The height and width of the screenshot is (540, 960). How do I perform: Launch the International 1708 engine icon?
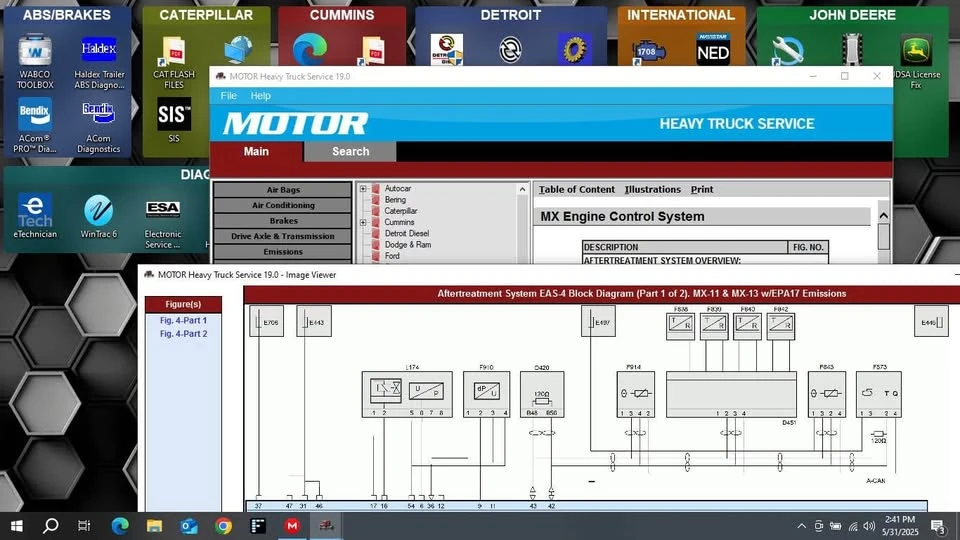648,51
